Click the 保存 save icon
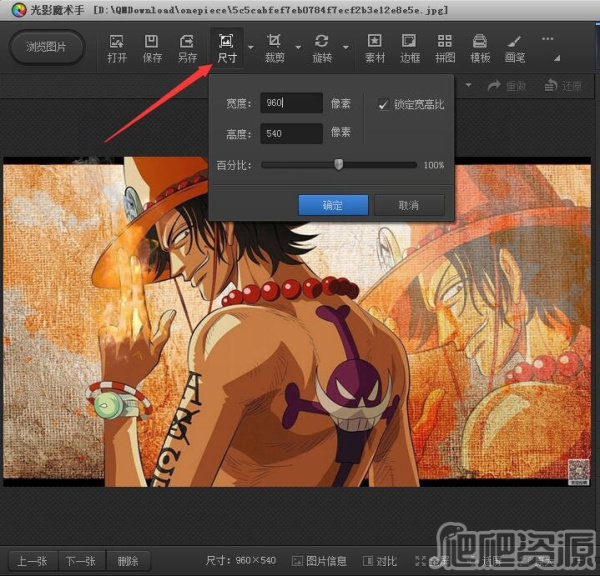Image resolution: width=600 pixels, height=576 pixels. (152, 48)
